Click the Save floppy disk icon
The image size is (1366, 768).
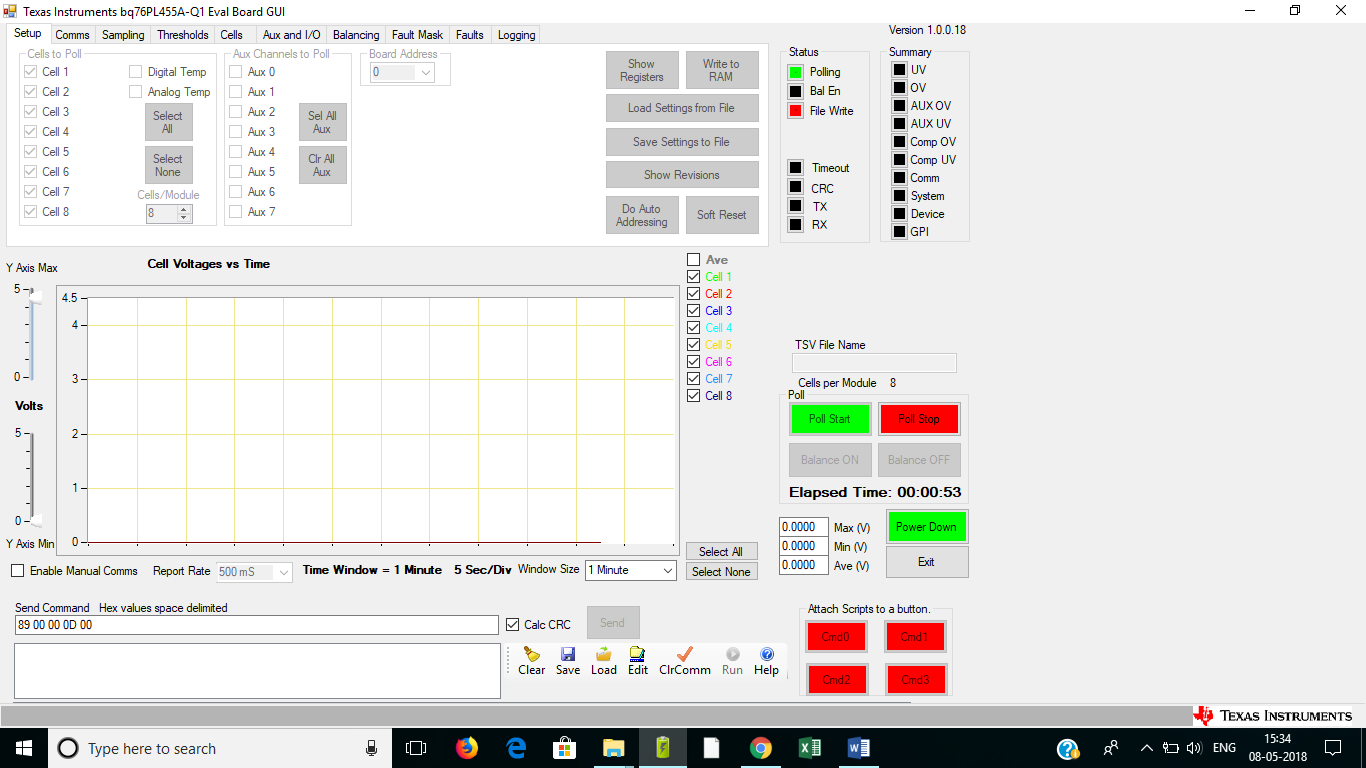coord(568,654)
